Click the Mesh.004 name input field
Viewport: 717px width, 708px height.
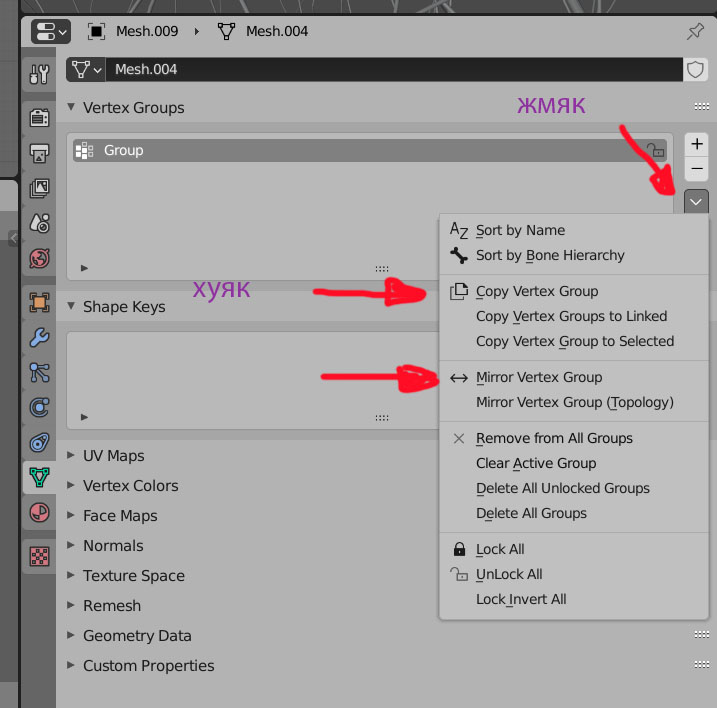[x=394, y=70]
